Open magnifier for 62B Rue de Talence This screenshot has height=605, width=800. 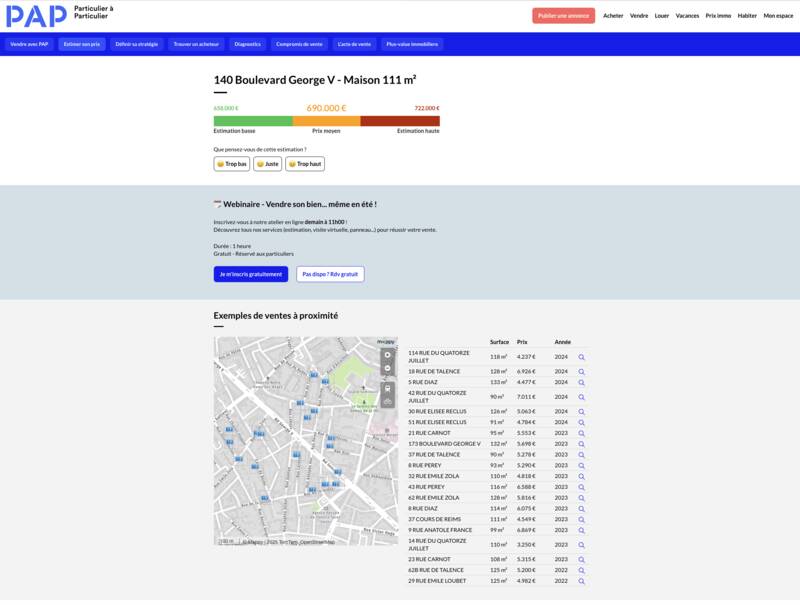pyautogui.click(x=581, y=570)
